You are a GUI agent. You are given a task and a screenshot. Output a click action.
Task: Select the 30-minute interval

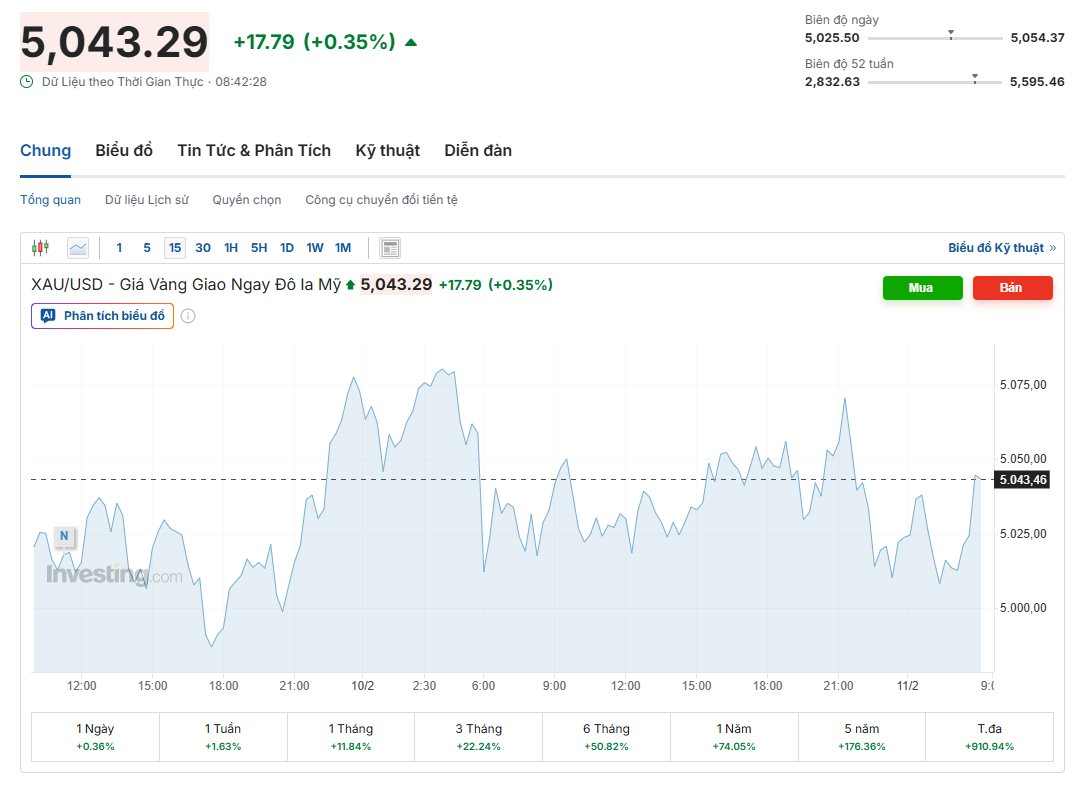[203, 248]
